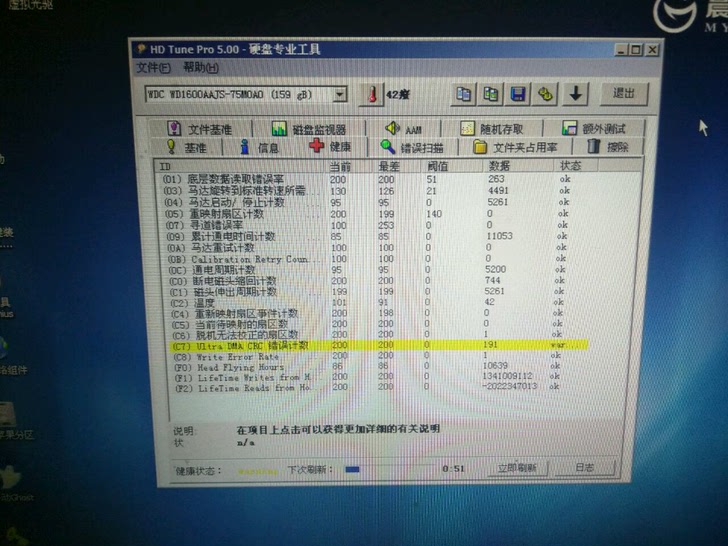Select the (09) 累计通电时间计数 row
The width and height of the screenshot is (728, 546).
point(368,236)
